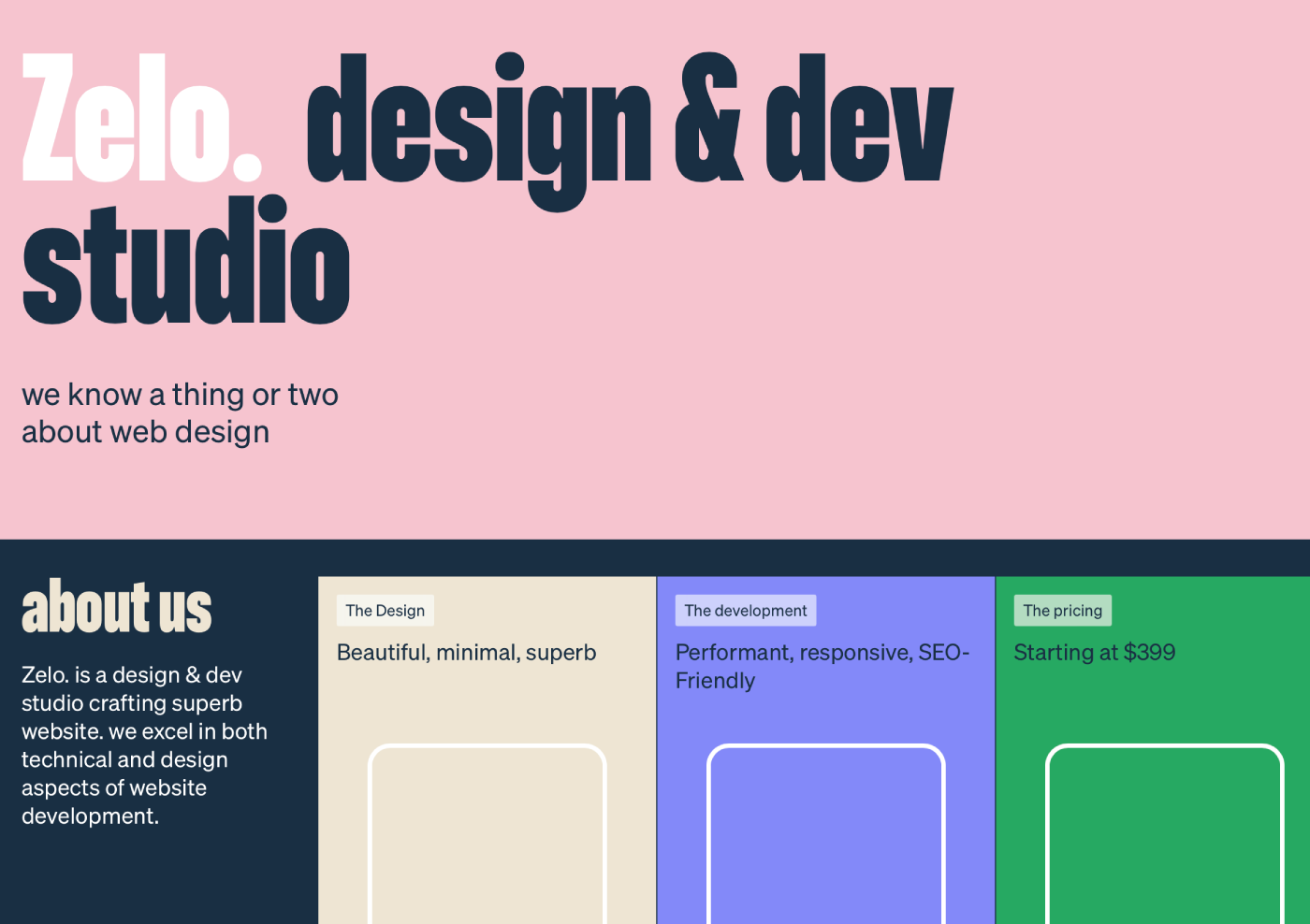Viewport: 1310px width, 924px height.
Task: Open the rounded frame in the purple card
Action: click(825, 832)
